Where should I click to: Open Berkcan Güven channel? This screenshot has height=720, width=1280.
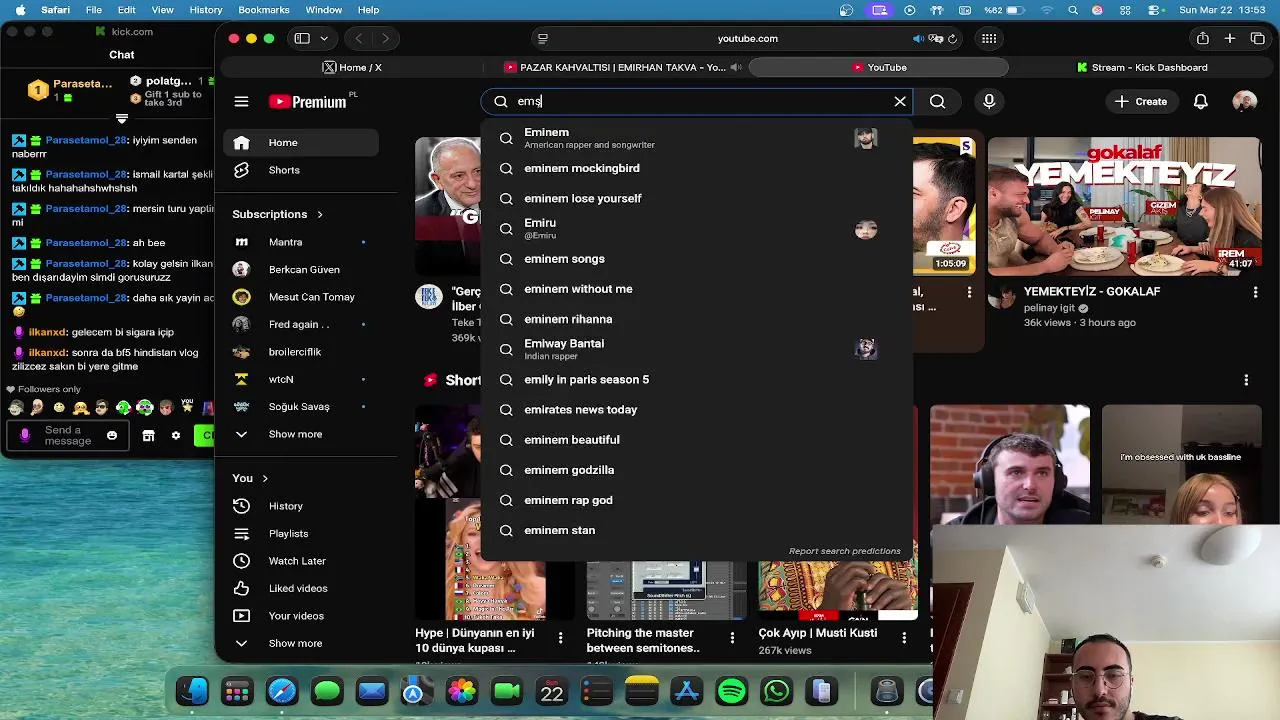tap(301, 269)
